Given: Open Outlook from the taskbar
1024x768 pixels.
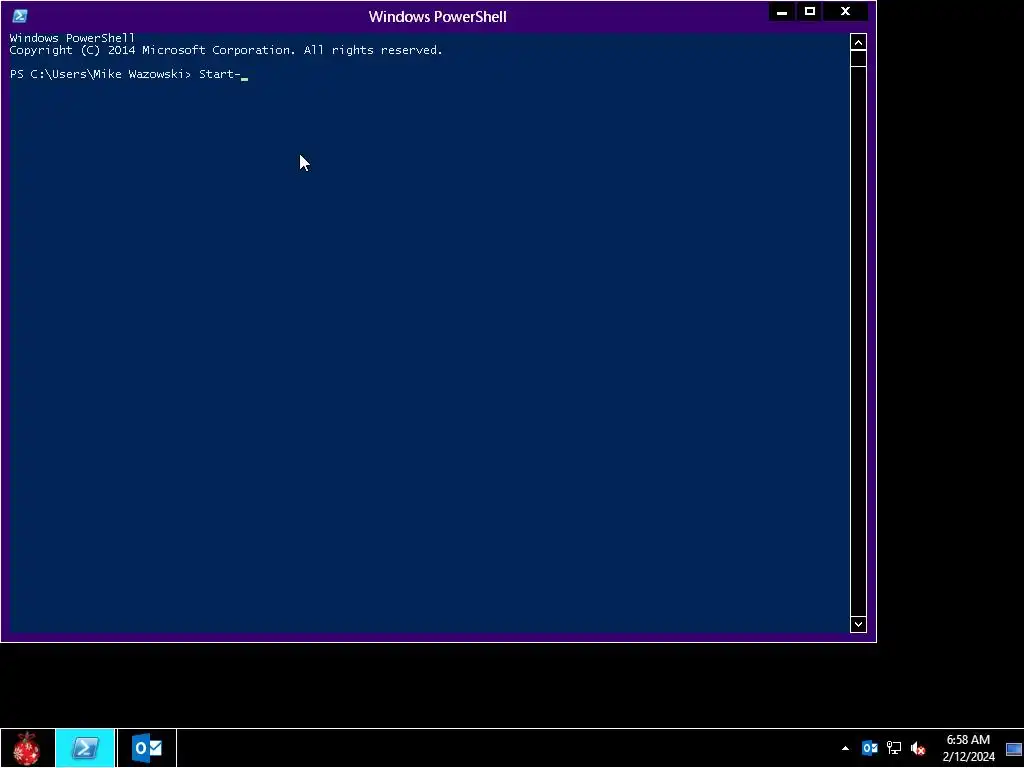Looking at the screenshot, I should 147,748.
